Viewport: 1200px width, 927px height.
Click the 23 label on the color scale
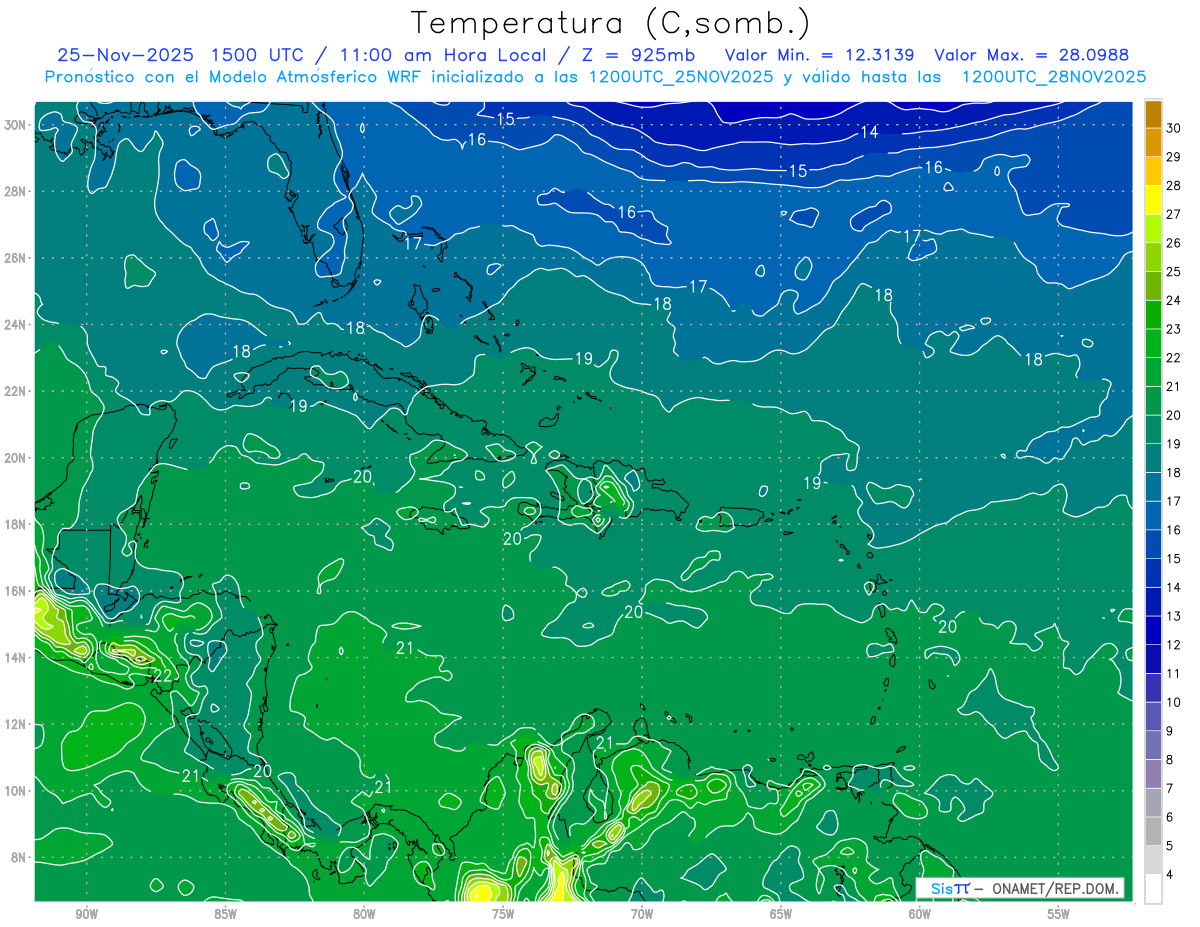point(1174,329)
